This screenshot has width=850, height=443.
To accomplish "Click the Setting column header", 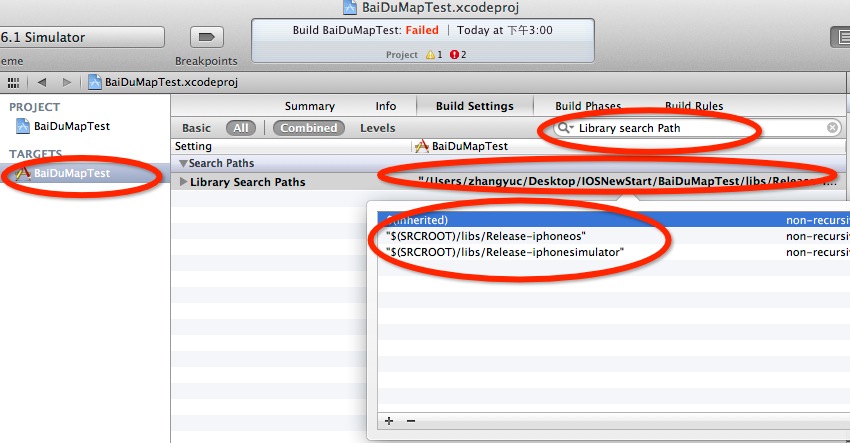I will click(x=193, y=146).
